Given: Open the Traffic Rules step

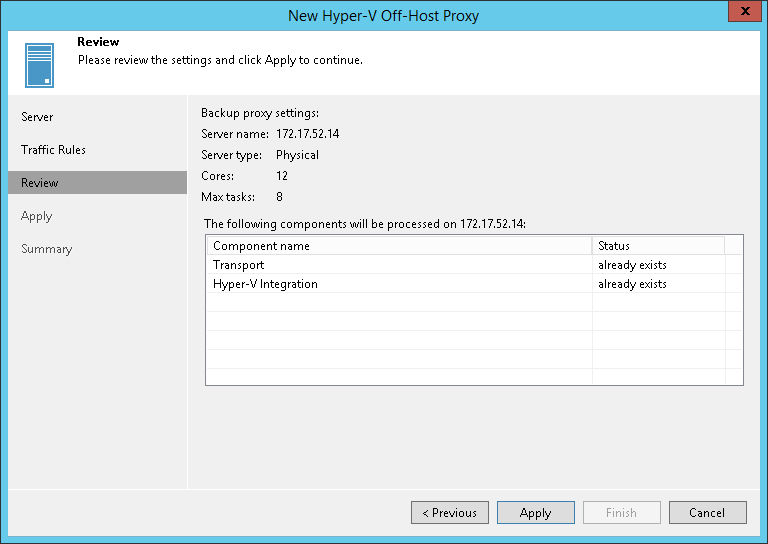Looking at the screenshot, I should click(x=54, y=150).
